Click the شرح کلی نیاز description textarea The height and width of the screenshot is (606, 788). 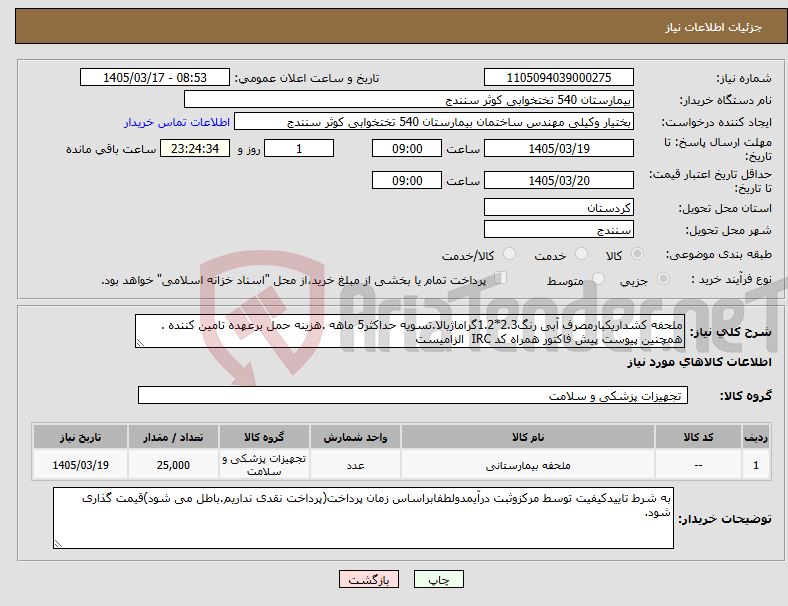click(410, 331)
